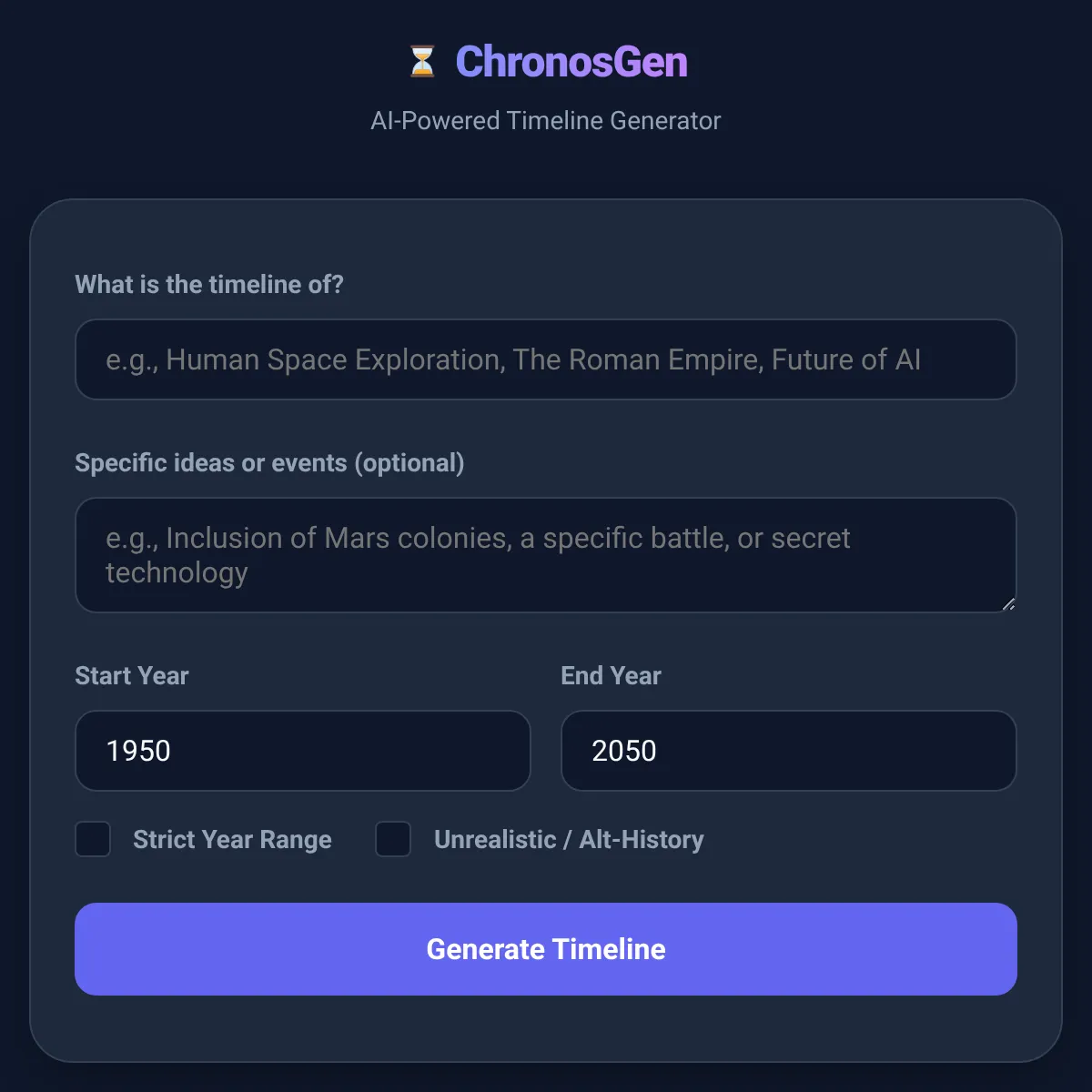
Task: Click the ChronosGen title text
Action: coord(571,62)
